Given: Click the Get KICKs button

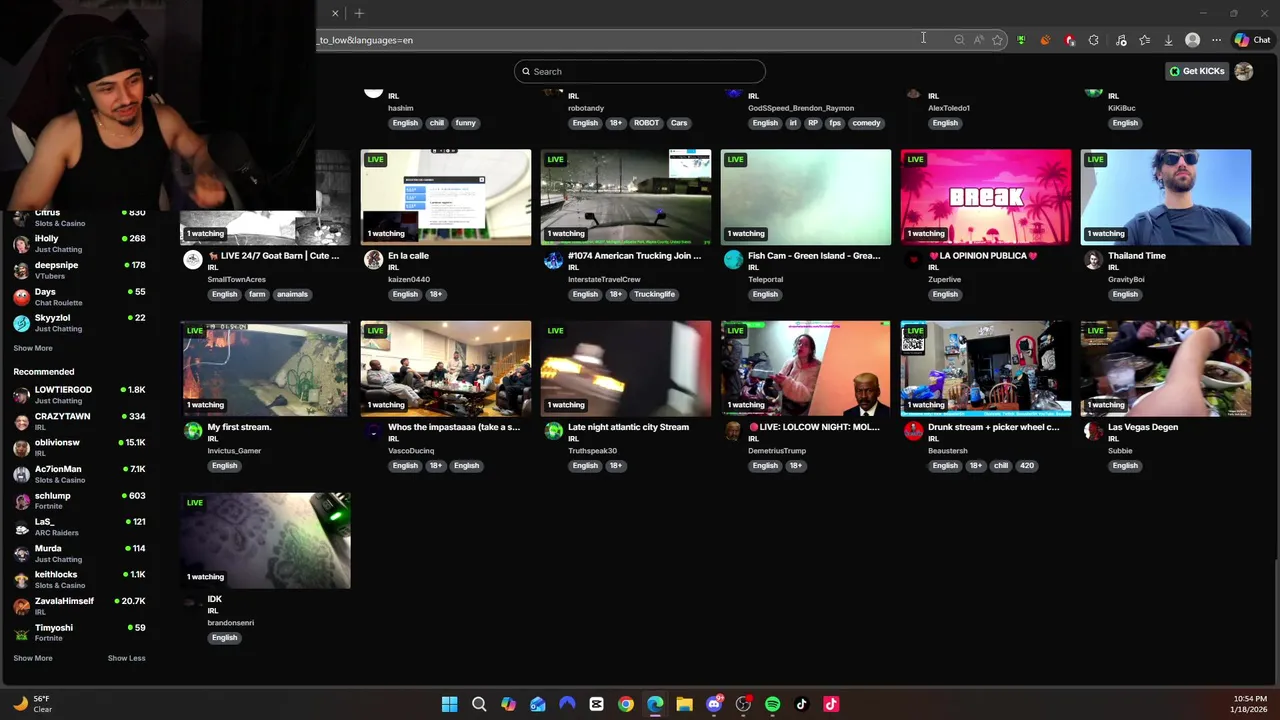Looking at the screenshot, I should (x=1197, y=71).
